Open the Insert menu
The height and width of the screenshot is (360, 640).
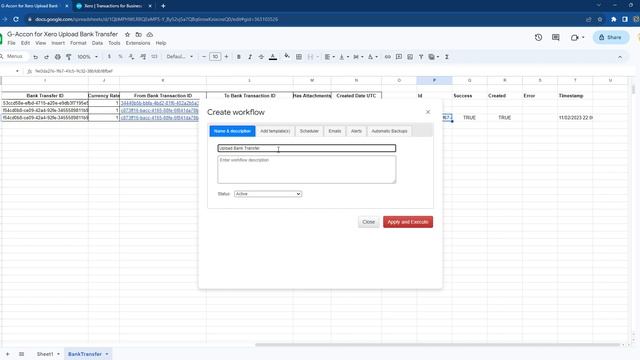(x=58, y=43)
